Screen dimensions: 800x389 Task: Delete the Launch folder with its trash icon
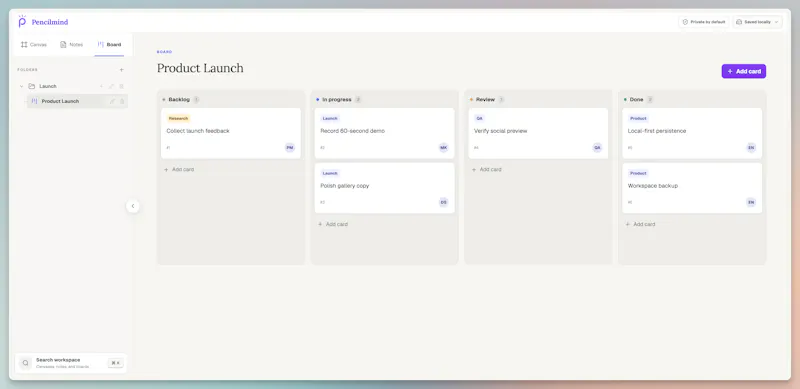click(x=121, y=86)
